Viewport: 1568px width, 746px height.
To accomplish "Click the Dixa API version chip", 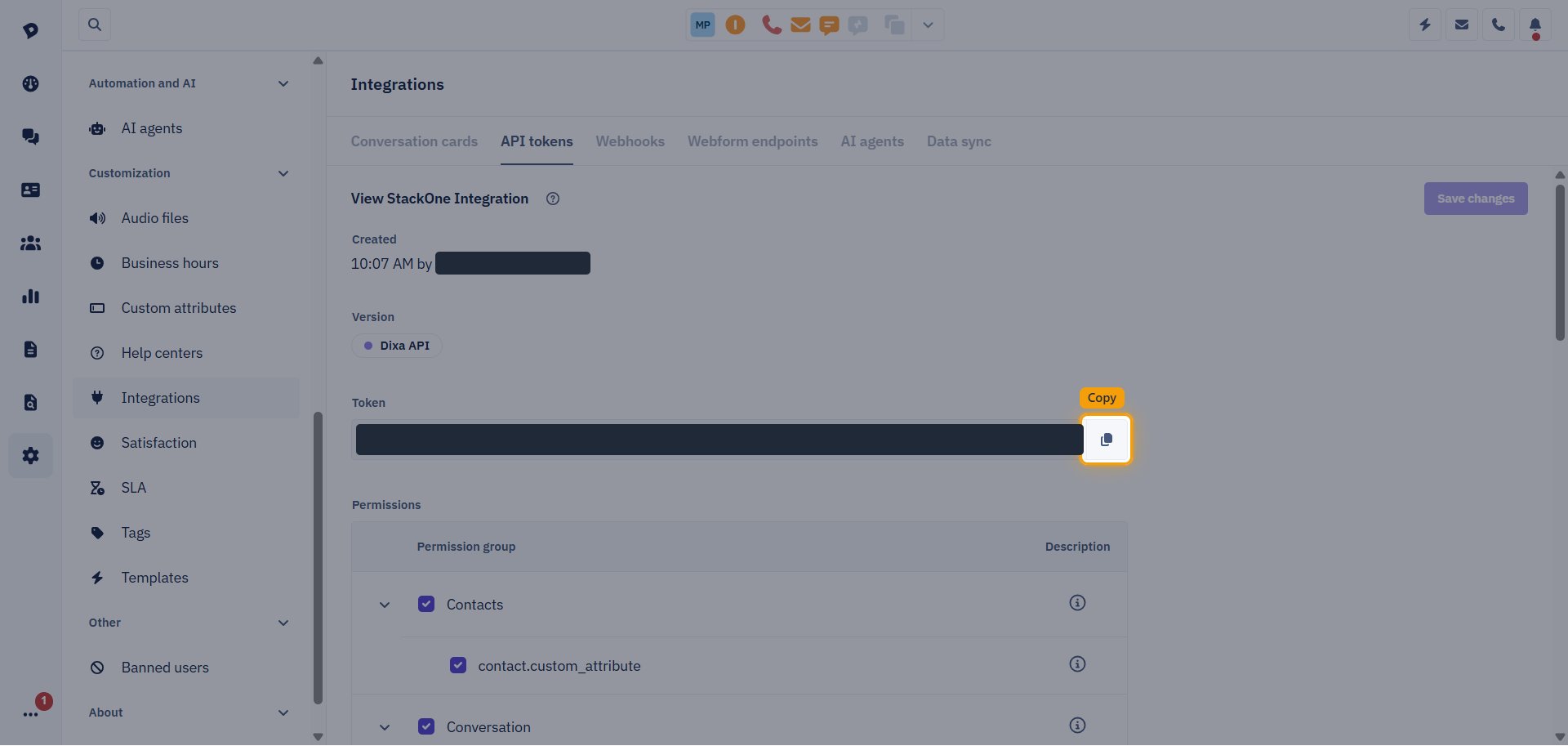I will pos(397,346).
